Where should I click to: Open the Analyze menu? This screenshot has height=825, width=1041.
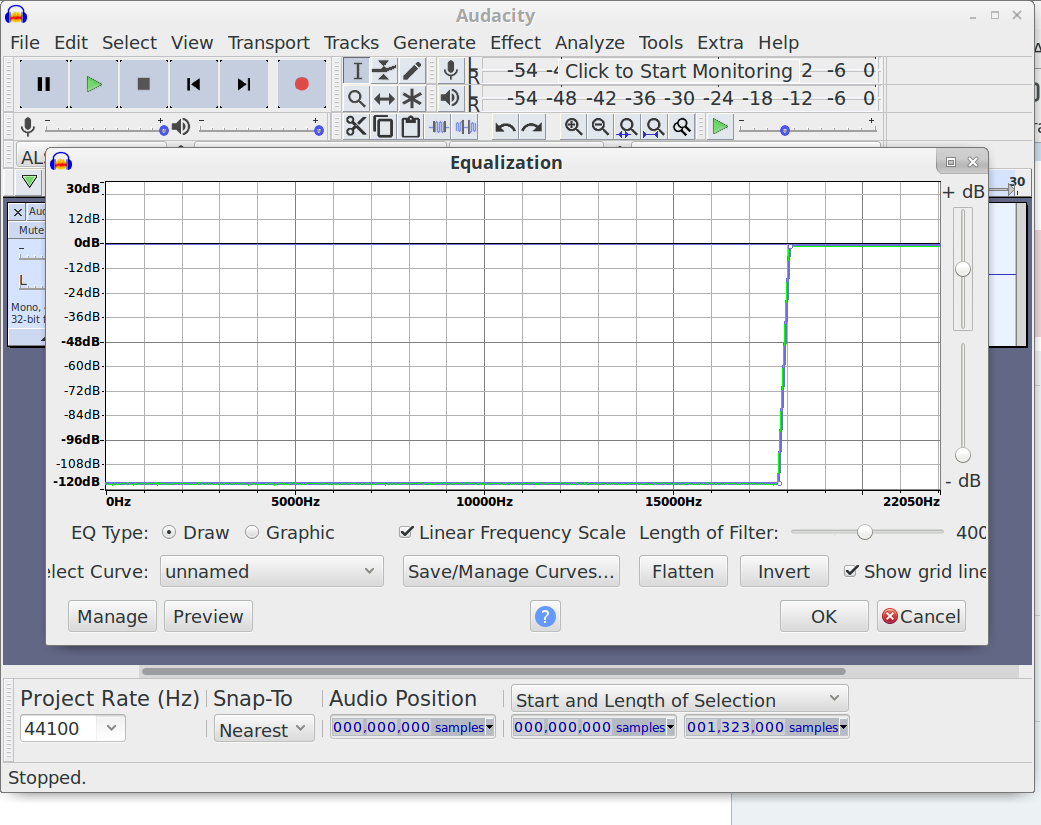(589, 43)
